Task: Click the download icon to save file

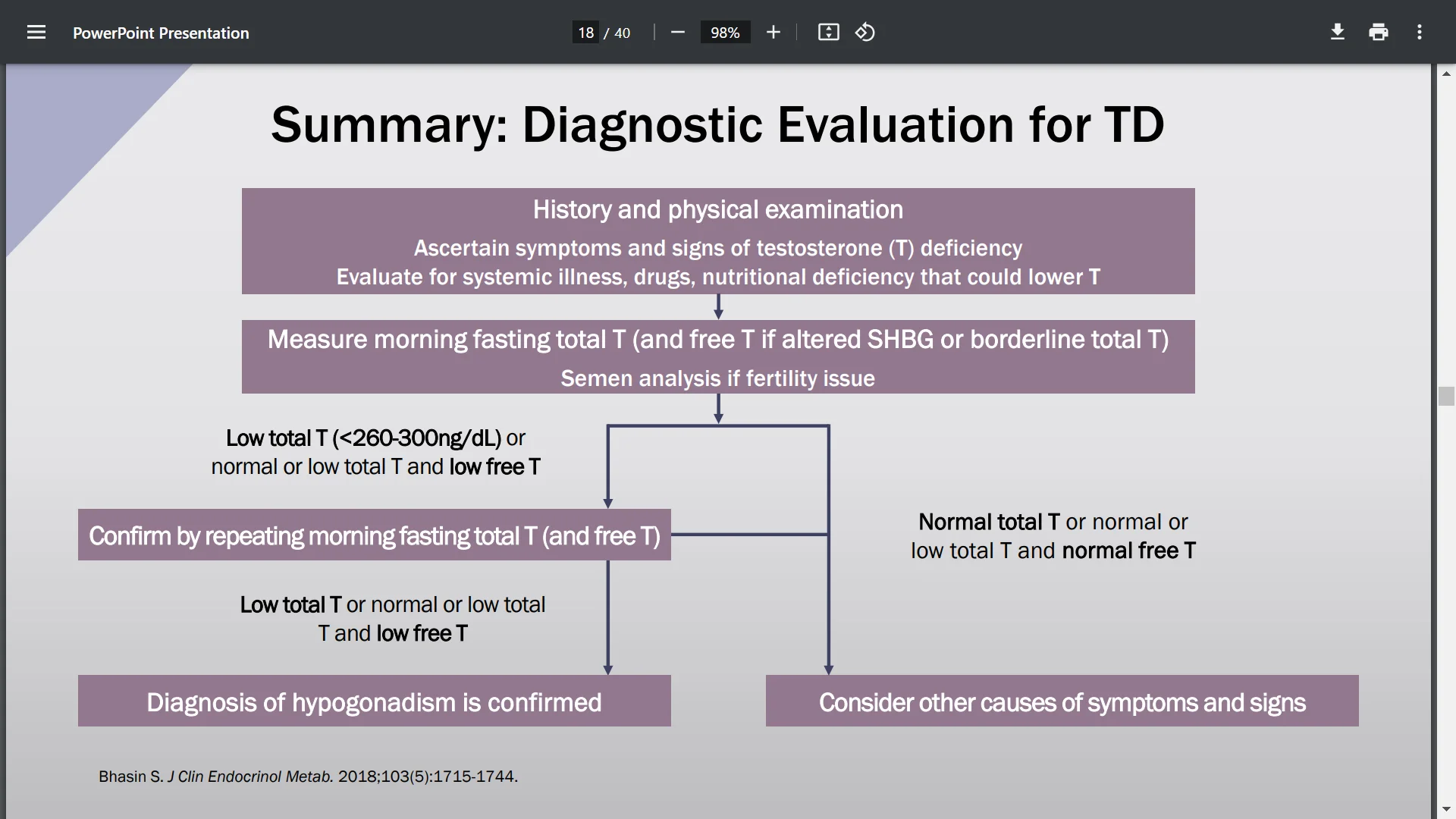Action: tap(1338, 32)
